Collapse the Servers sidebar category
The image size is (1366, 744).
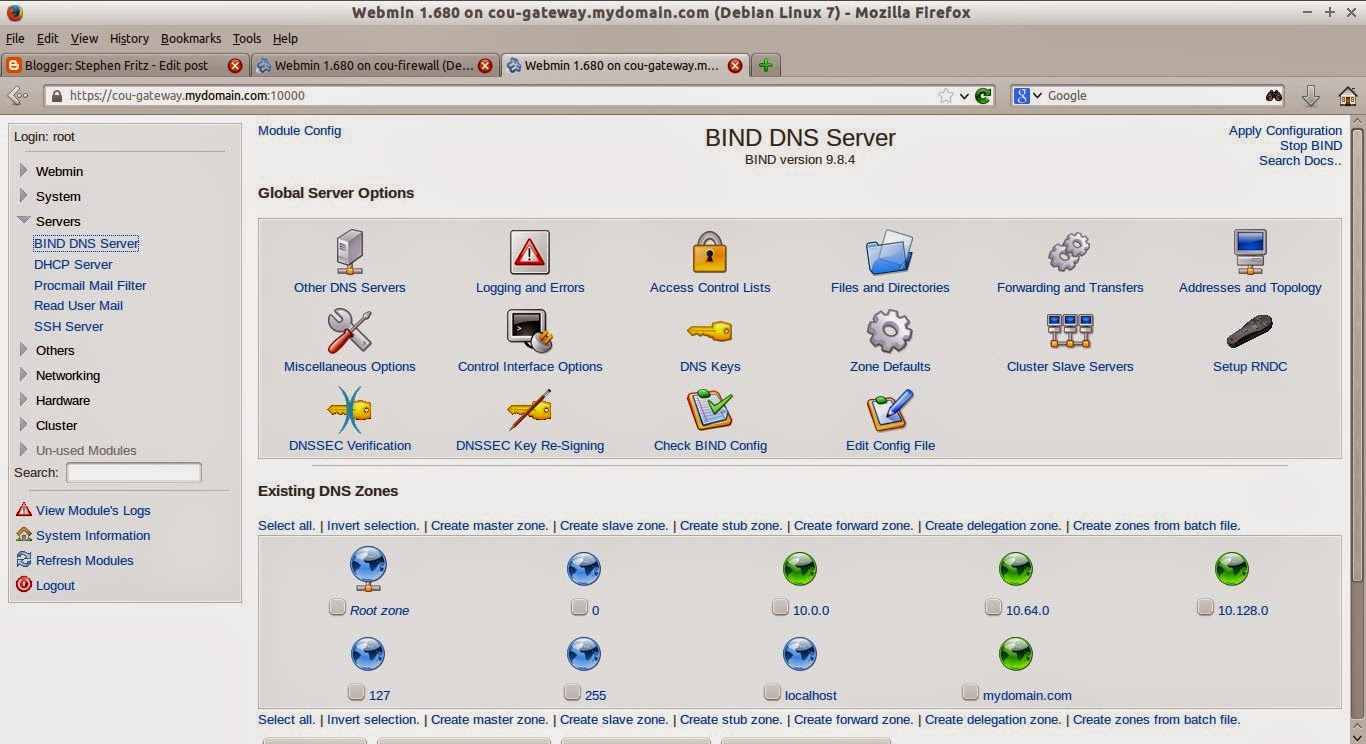[x=24, y=221]
